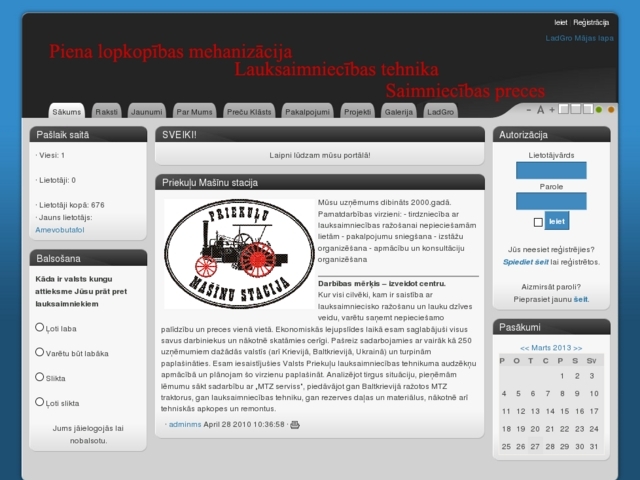Open the Reģistrācija link in the header

point(591,22)
